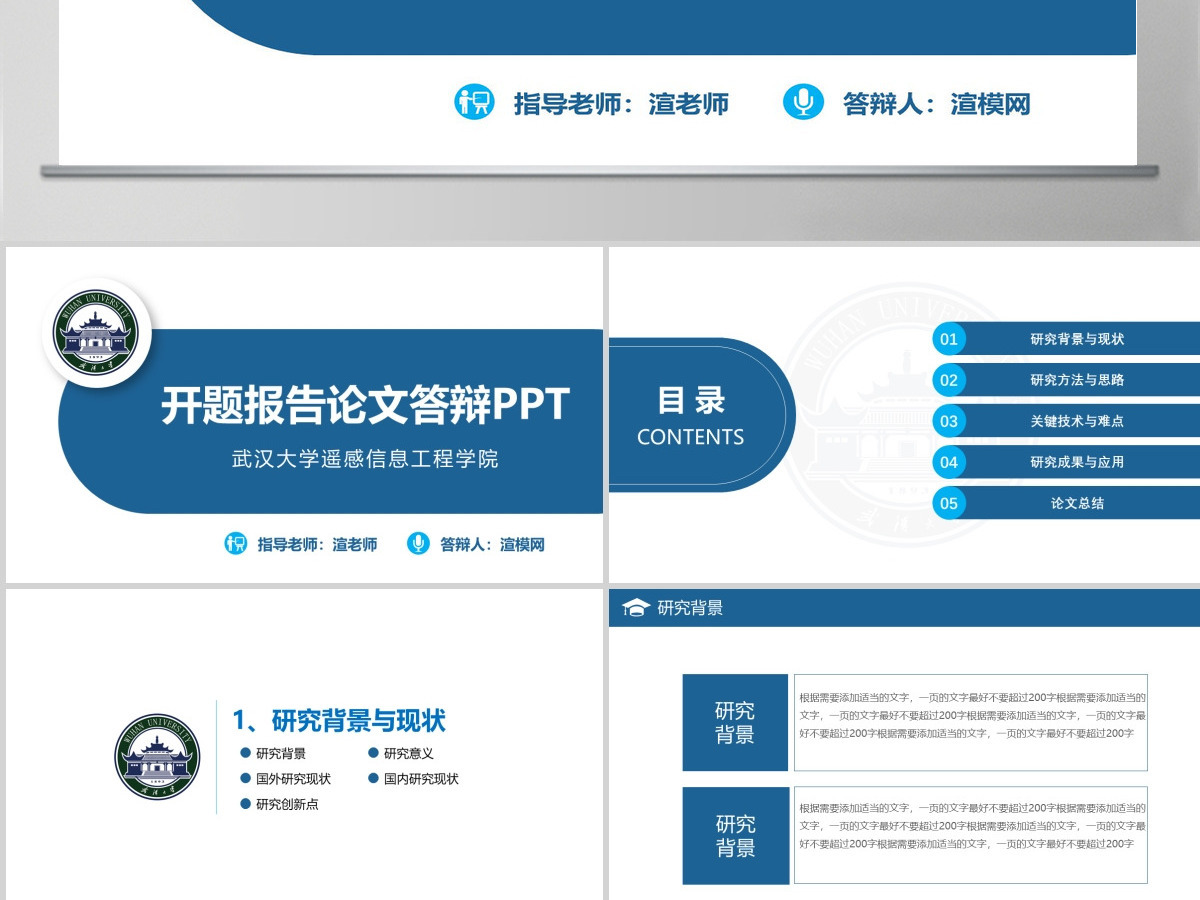The height and width of the screenshot is (900, 1200).
Task: Select the 02 研究方法与思路 contents item
Action: [x=1066, y=380]
